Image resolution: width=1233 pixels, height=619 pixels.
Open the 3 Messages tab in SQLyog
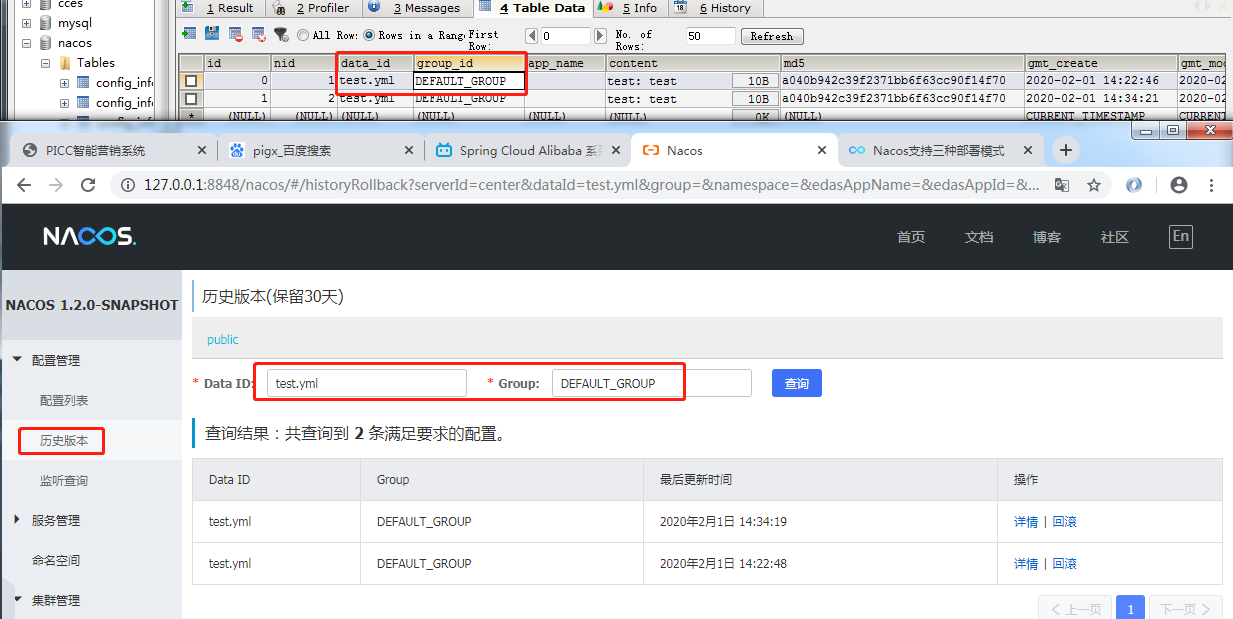(x=417, y=8)
